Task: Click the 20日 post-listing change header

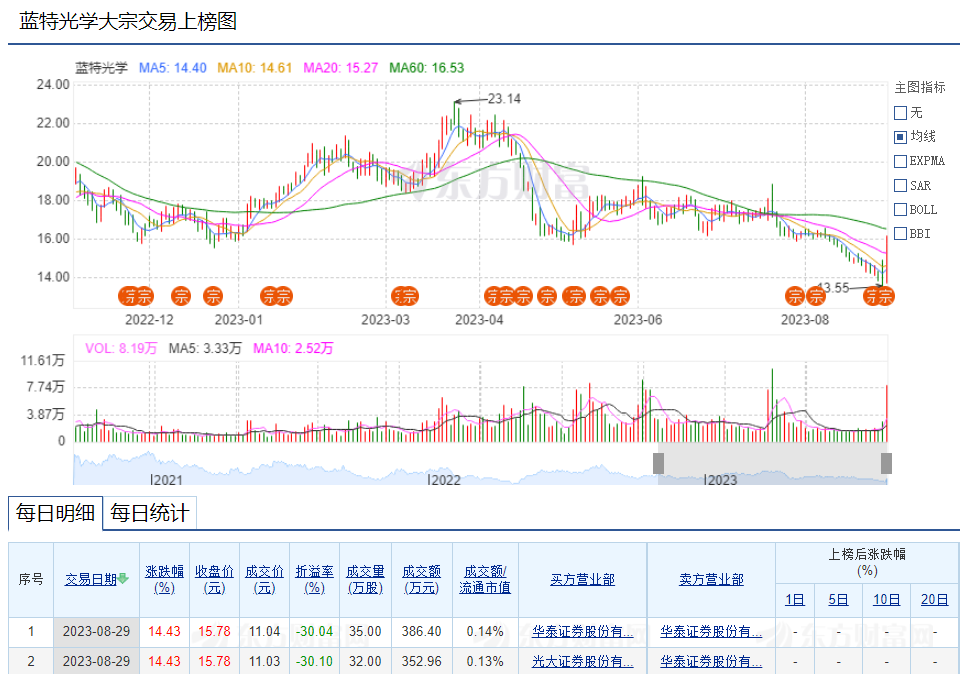Action: 934,600
